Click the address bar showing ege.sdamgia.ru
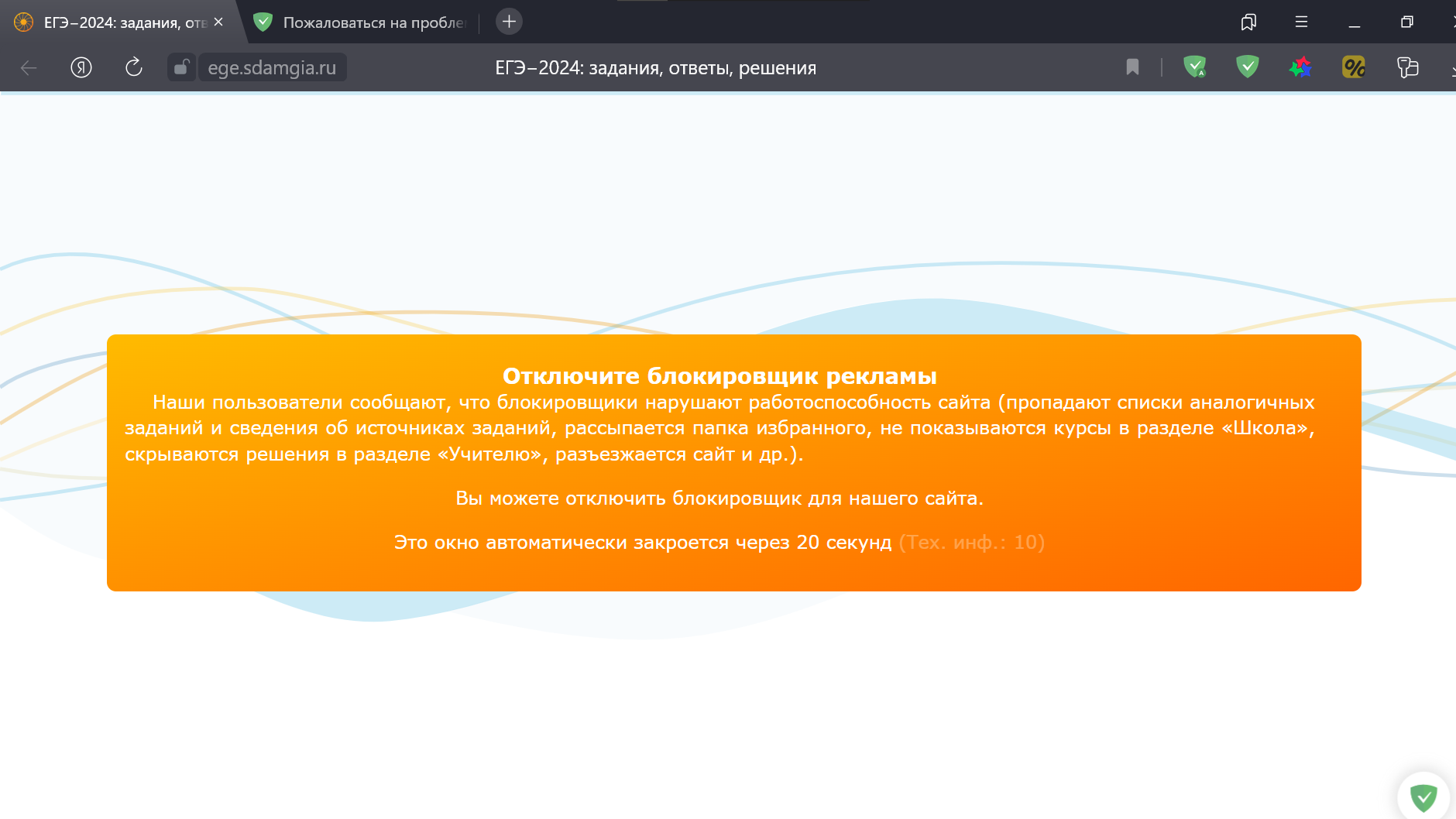This screenshot has width=1456, height=819. tap(273, 67)
